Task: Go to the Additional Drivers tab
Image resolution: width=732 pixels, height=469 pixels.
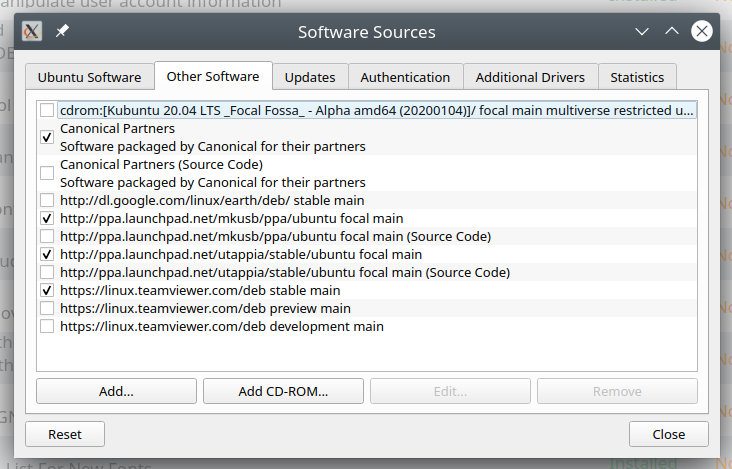Action: click(x=530, y=77)
